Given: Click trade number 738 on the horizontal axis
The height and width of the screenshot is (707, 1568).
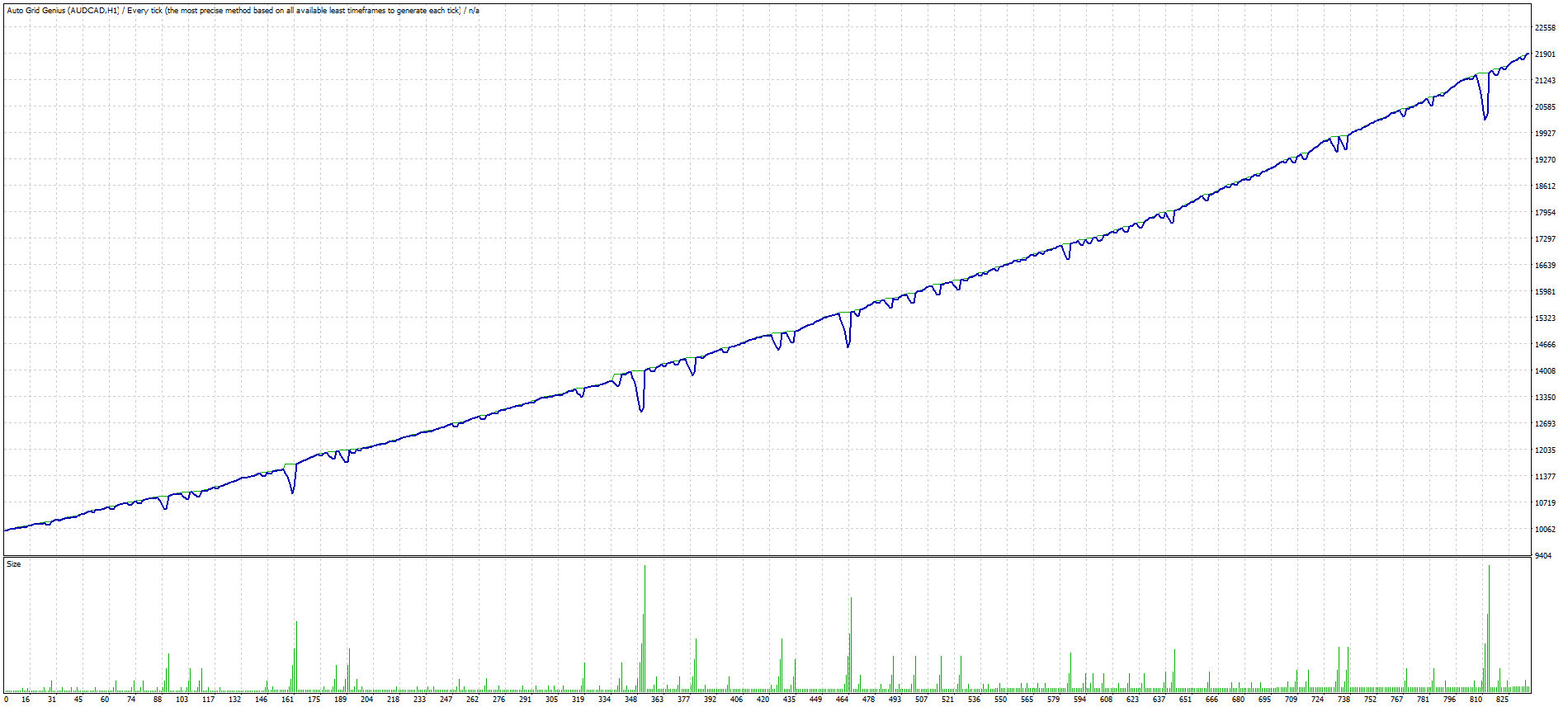Looking at the screenshot, I should 1344,700.
